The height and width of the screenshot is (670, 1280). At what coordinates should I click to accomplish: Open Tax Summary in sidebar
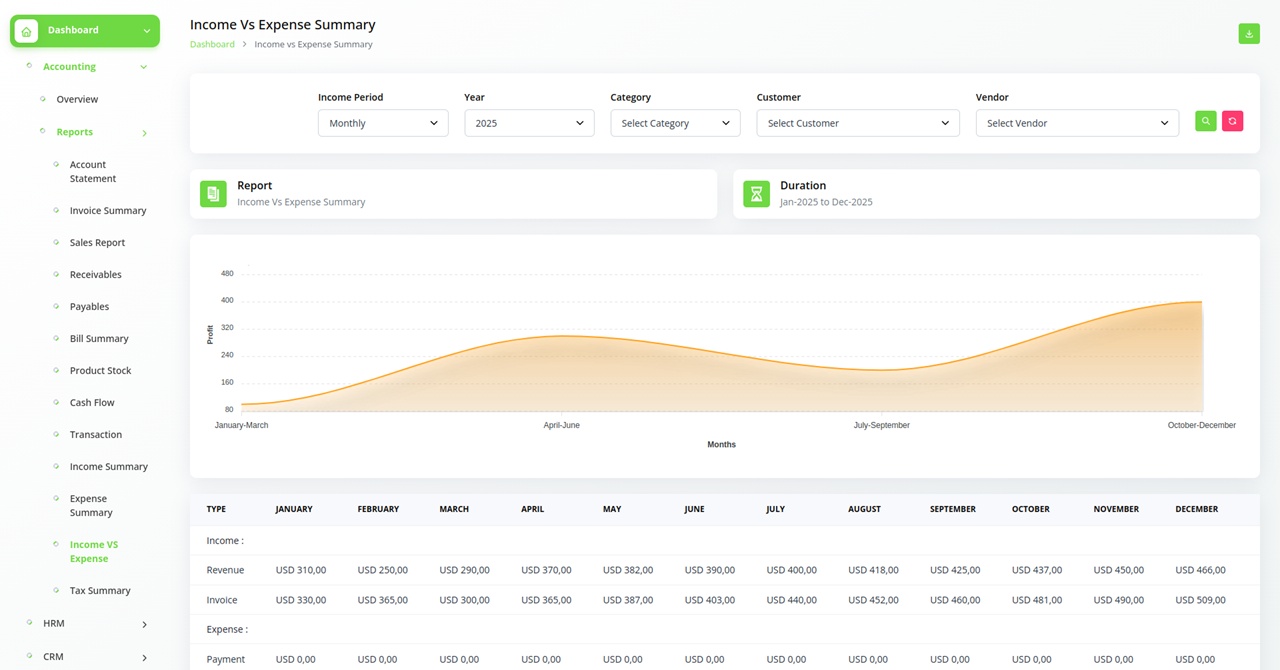tap(100, 591)
